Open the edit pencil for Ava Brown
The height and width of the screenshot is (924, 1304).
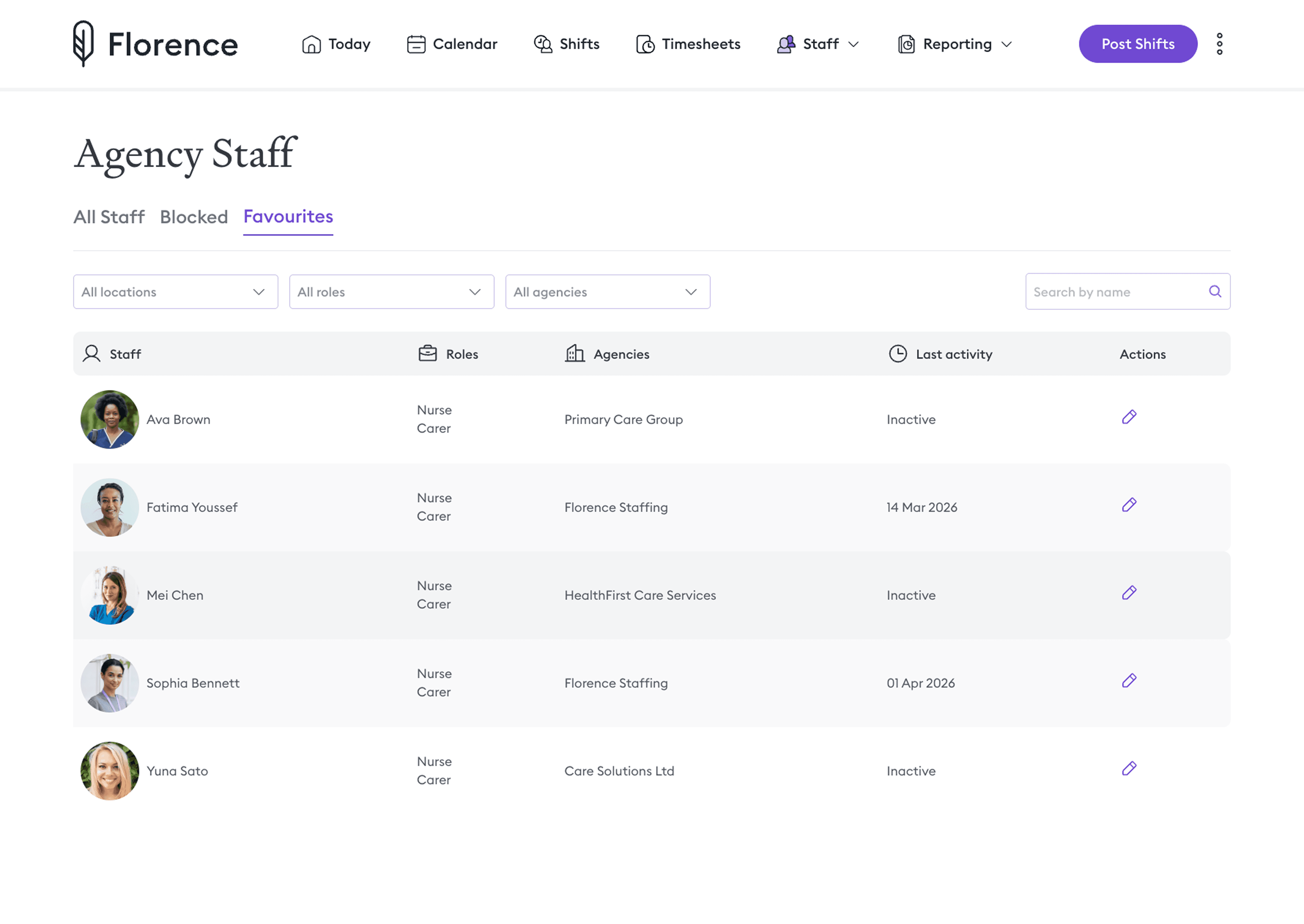1129,417
